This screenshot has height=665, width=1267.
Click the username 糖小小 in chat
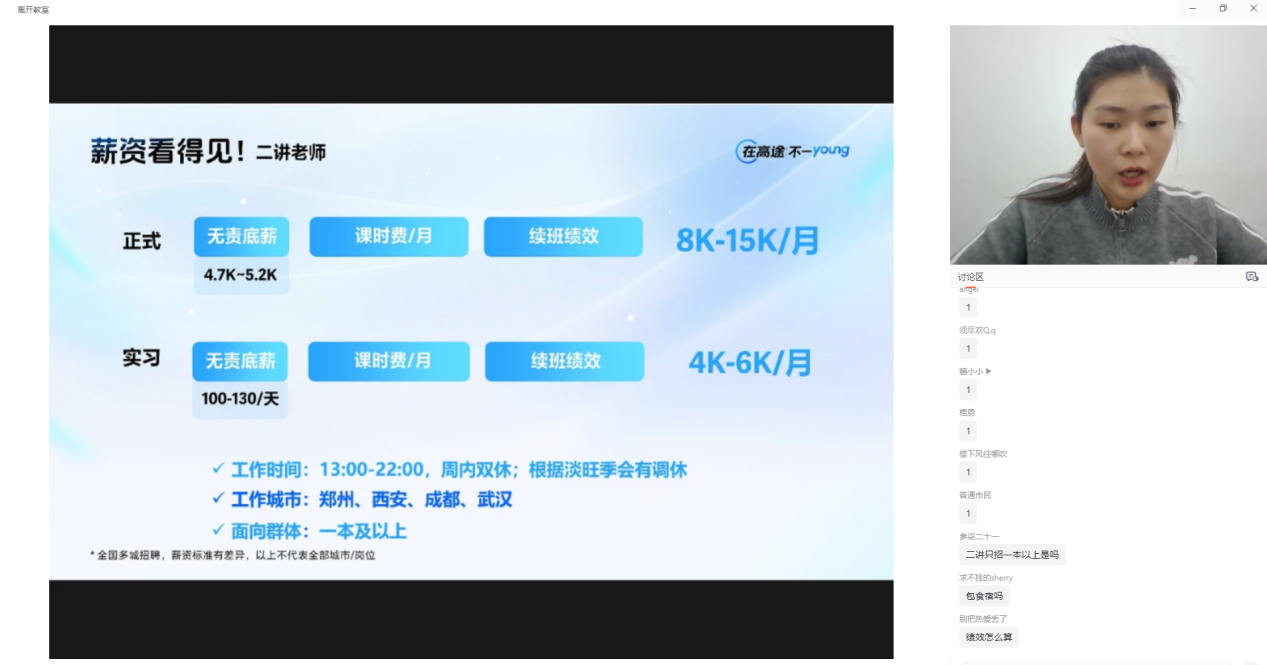972,371
